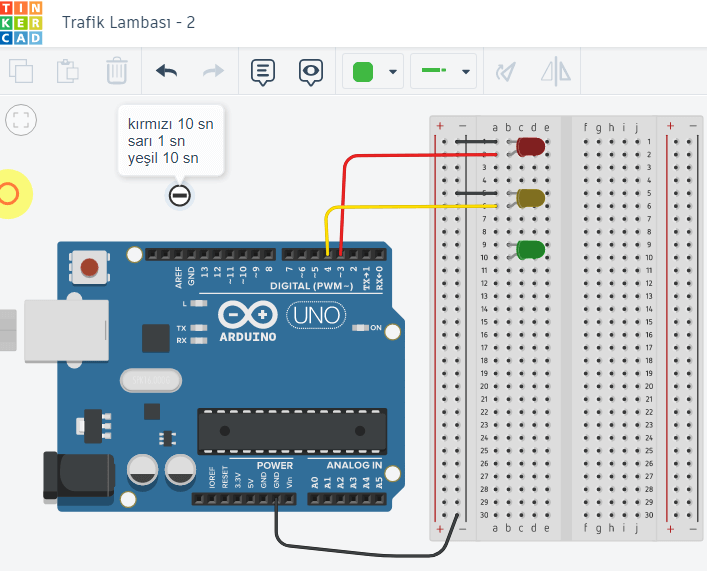Select the Notes annotation tool
Image resolution: width=707 pixels, height=571 pixels.
point(263,72)
